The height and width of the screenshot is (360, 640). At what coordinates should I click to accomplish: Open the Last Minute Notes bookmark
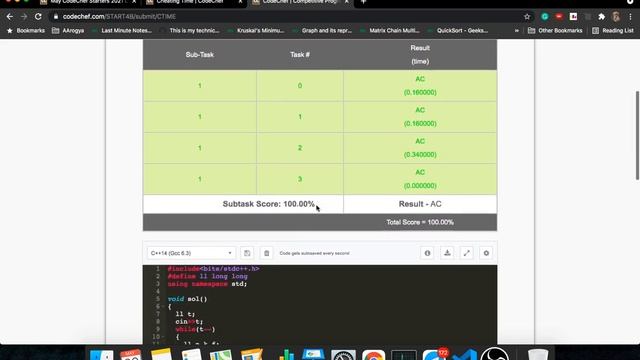[122, 31]
